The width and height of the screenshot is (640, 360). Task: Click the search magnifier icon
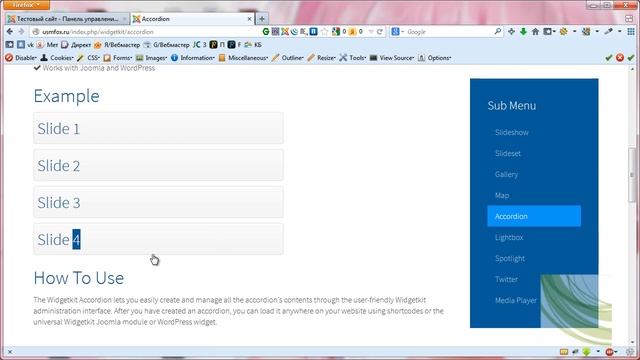[x=498, y=31]
